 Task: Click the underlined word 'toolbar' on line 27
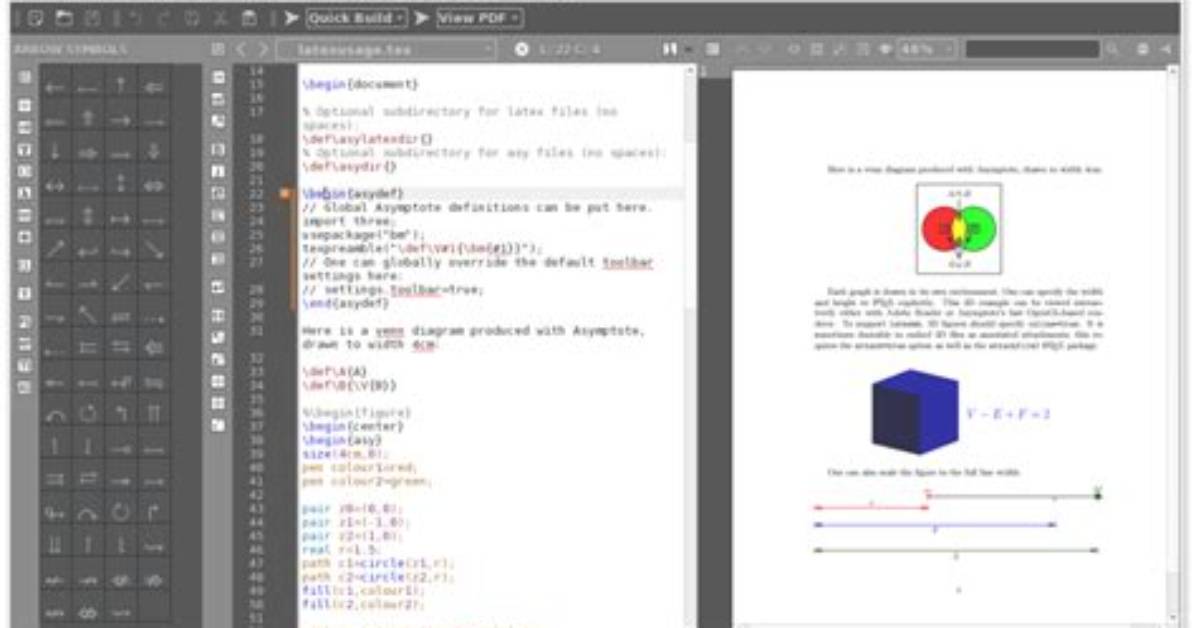click(x=627, y=262)
